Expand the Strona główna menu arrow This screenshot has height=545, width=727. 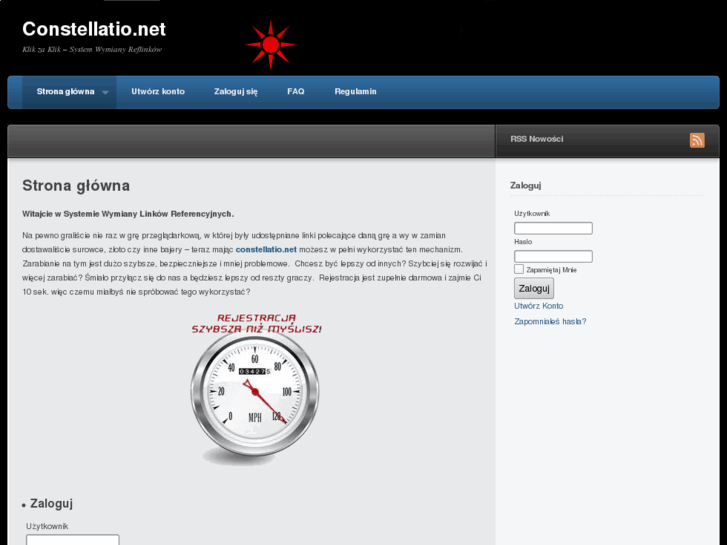click(105, 92)
